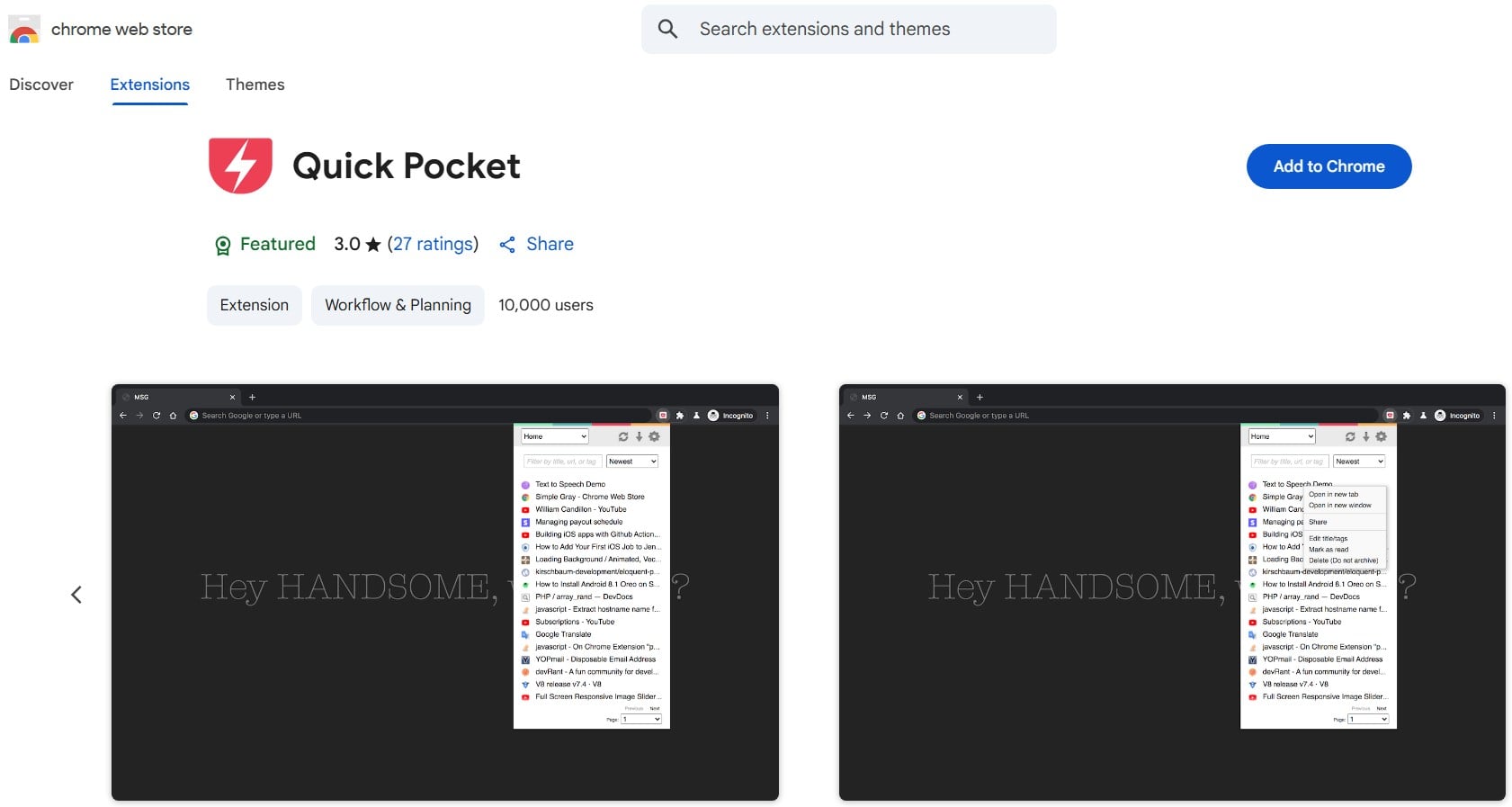Click the Share link text
The width and height of the screenshot is (1512, 807).
click(550, 244)
